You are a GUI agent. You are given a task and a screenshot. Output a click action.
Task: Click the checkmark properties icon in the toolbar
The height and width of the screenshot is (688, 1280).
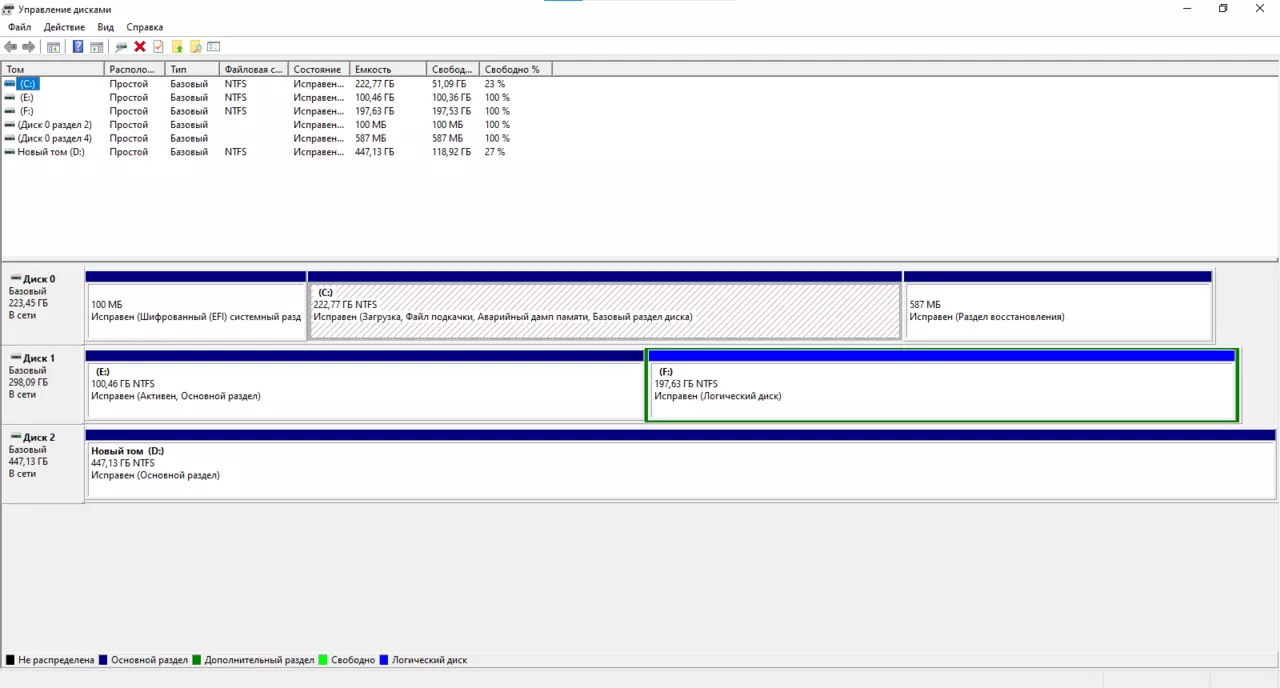point(158,47)
